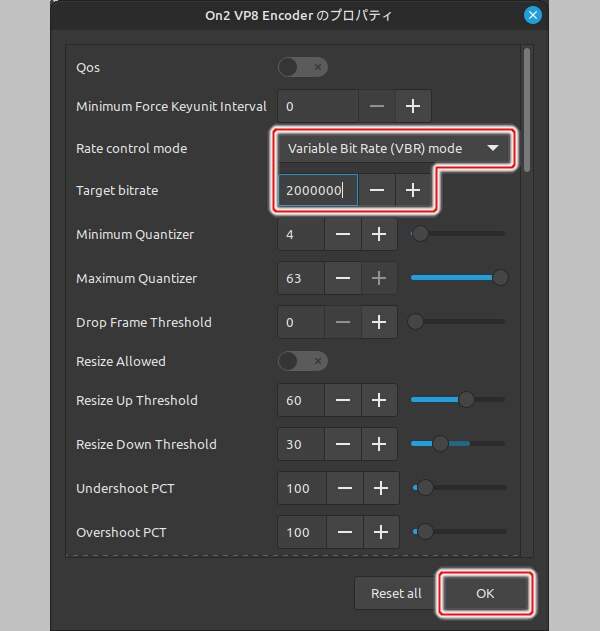Open the Rate control mode dropdown
Viewport: 600px width, 631px height.
point(393,149)
